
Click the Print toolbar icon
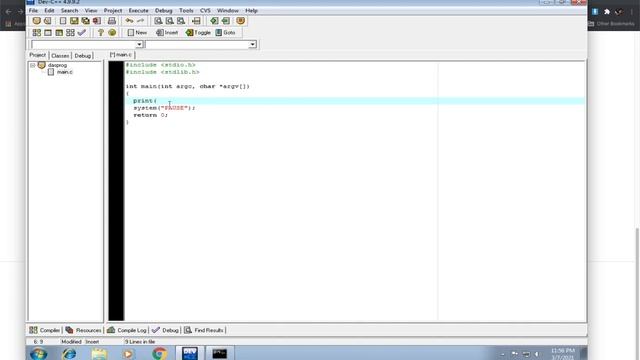112,21
